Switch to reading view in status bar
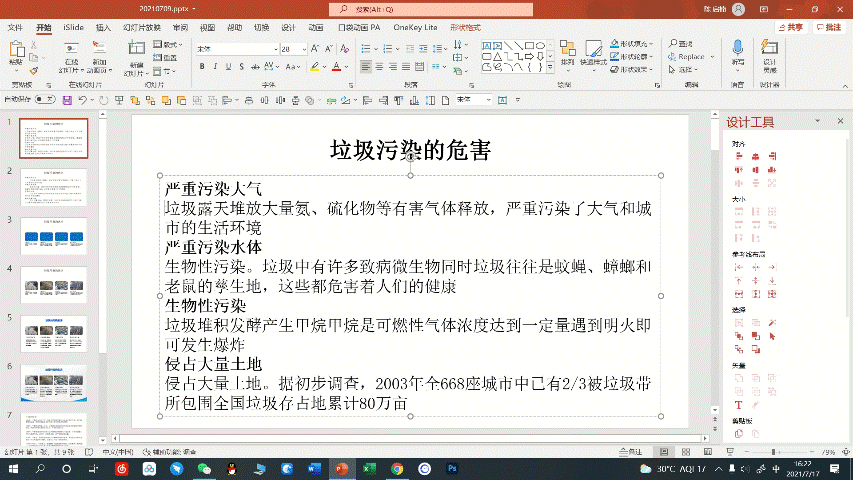This screenshot has width=853, height=480. (708, 452)
